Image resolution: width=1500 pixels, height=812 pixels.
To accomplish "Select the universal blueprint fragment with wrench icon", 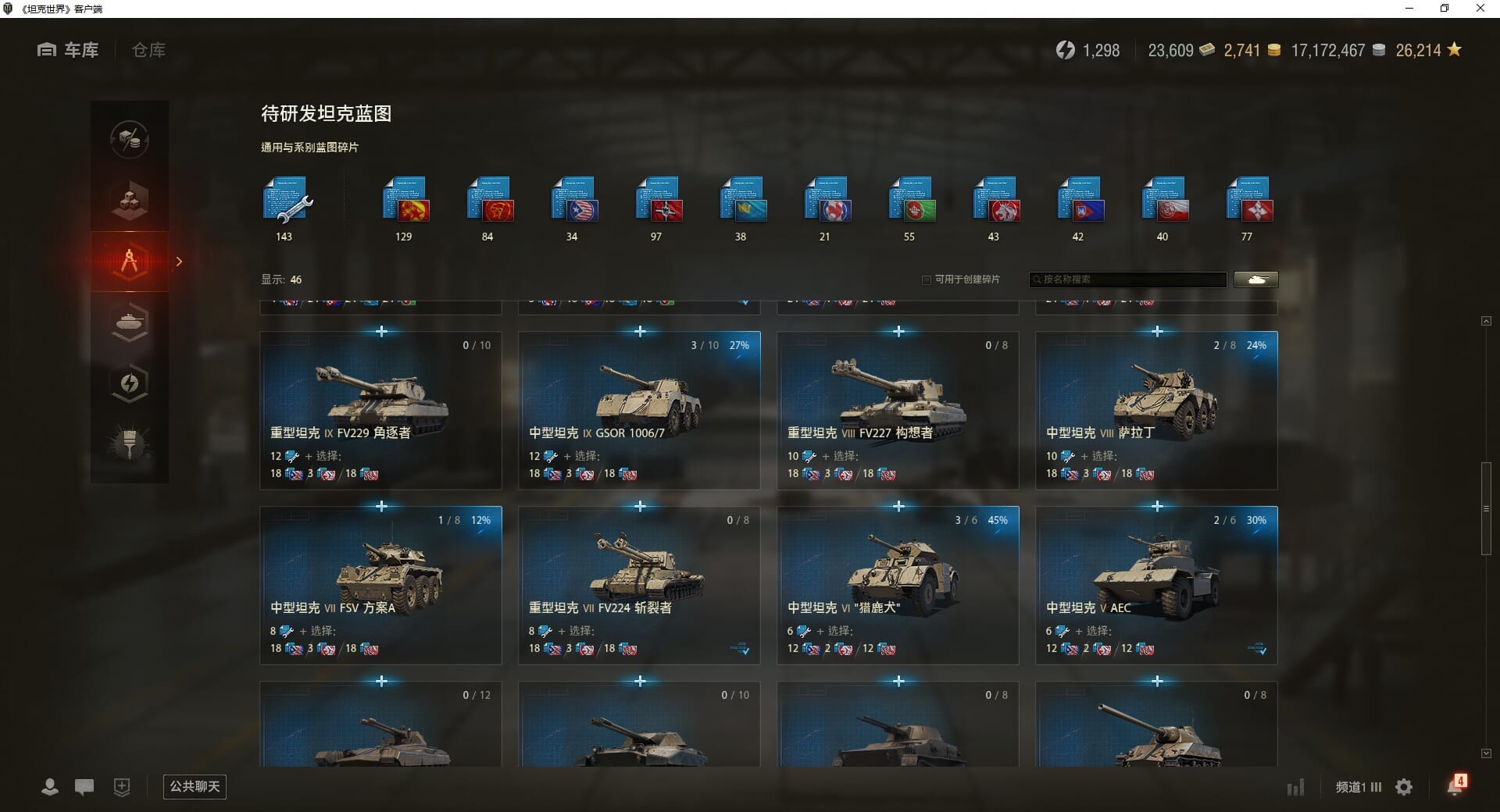I will tap(287, 200).
